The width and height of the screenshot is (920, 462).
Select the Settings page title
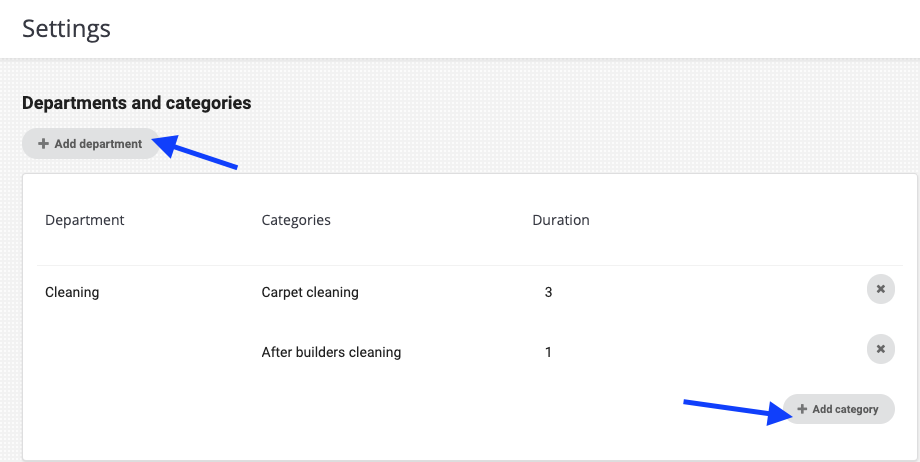[x=66, y=28]
